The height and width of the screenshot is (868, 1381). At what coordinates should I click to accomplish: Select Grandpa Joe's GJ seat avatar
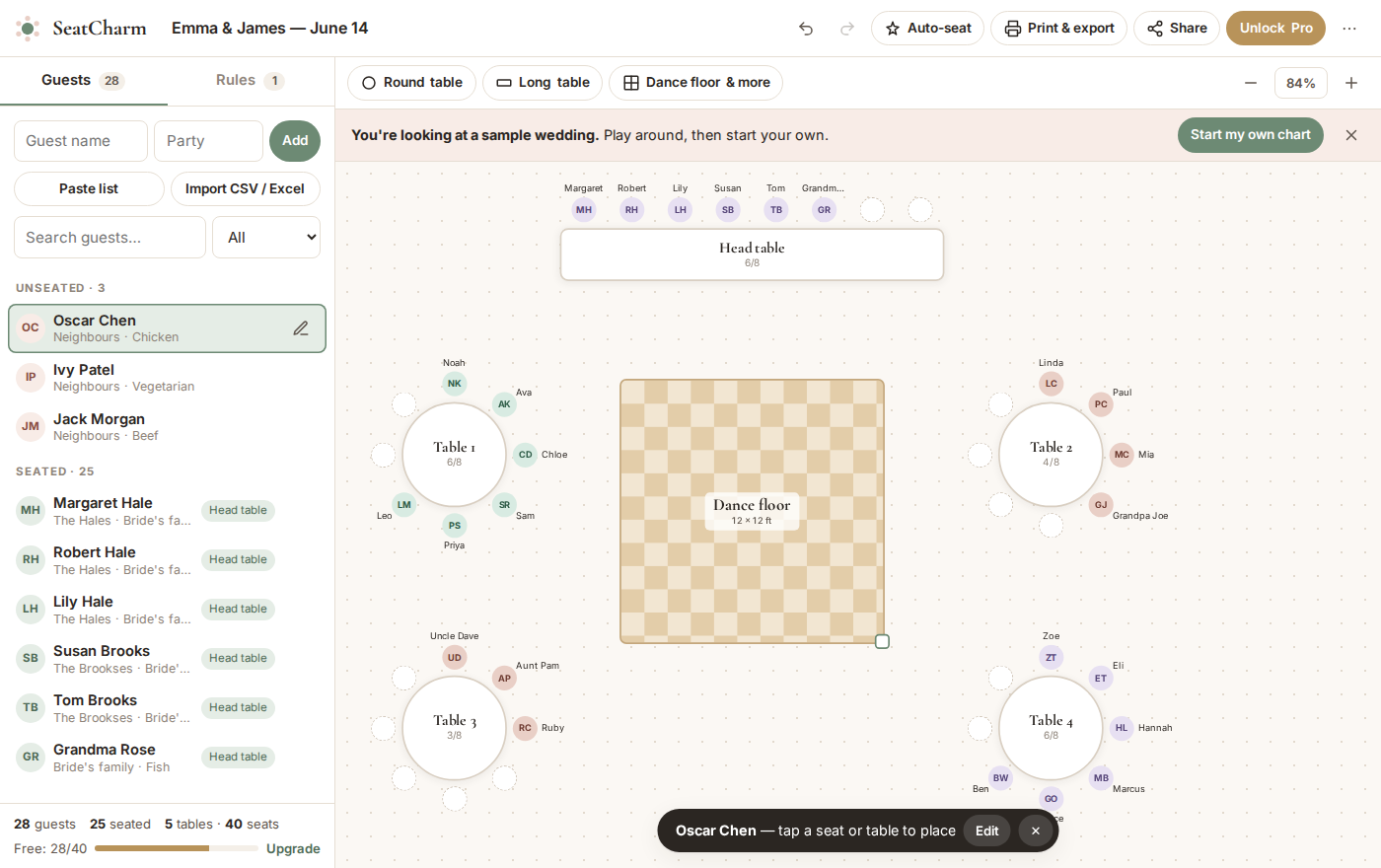pyautogui.click(x=1101, y=505)
